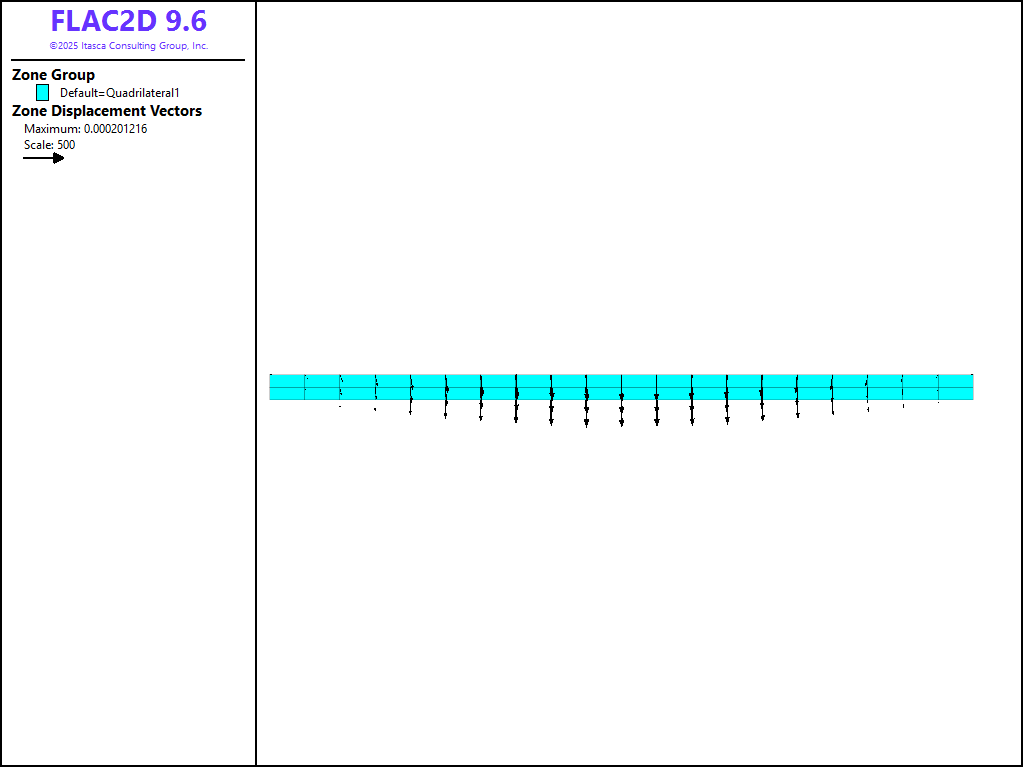Click the rightmost small displacement vector below the beam

coord(938,403)
